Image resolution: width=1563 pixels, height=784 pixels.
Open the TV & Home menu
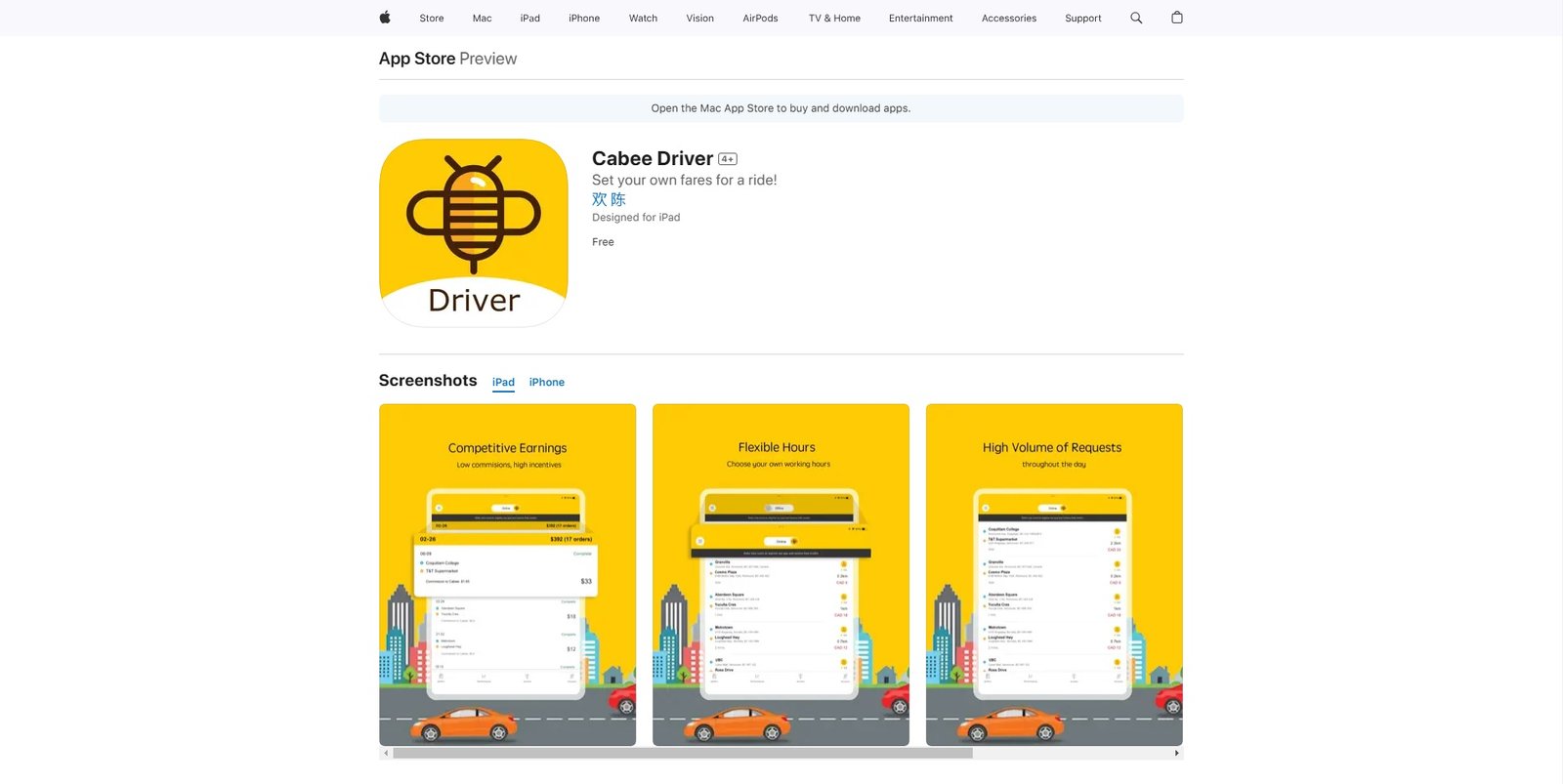834,19
